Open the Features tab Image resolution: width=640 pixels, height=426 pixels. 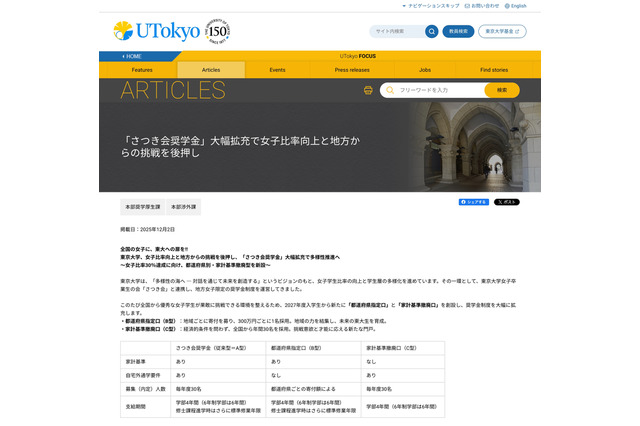click(x=142, y=70)
